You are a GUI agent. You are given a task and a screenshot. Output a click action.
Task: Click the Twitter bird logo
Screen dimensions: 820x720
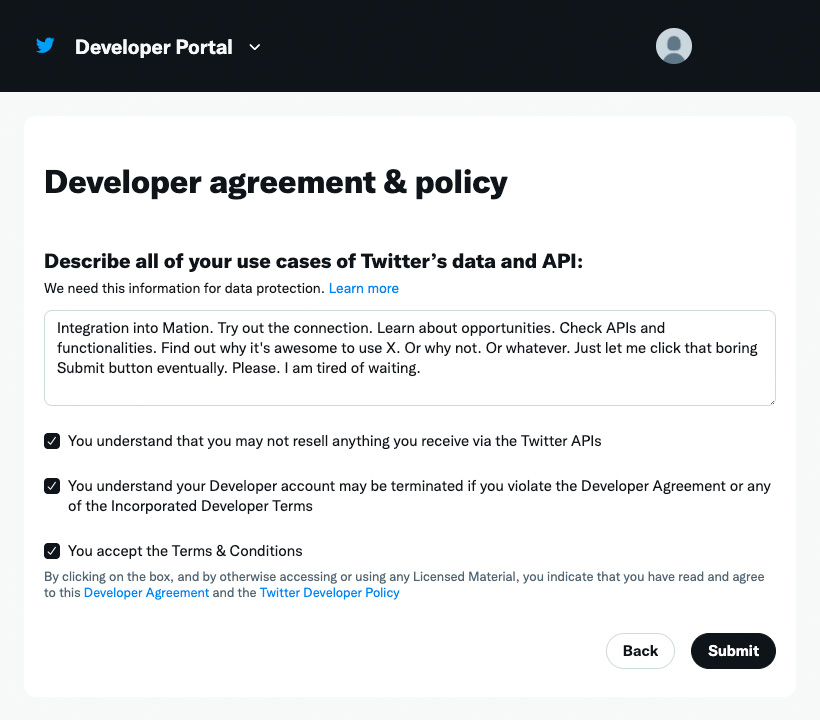pyautogui.click(x=45, y=46)
